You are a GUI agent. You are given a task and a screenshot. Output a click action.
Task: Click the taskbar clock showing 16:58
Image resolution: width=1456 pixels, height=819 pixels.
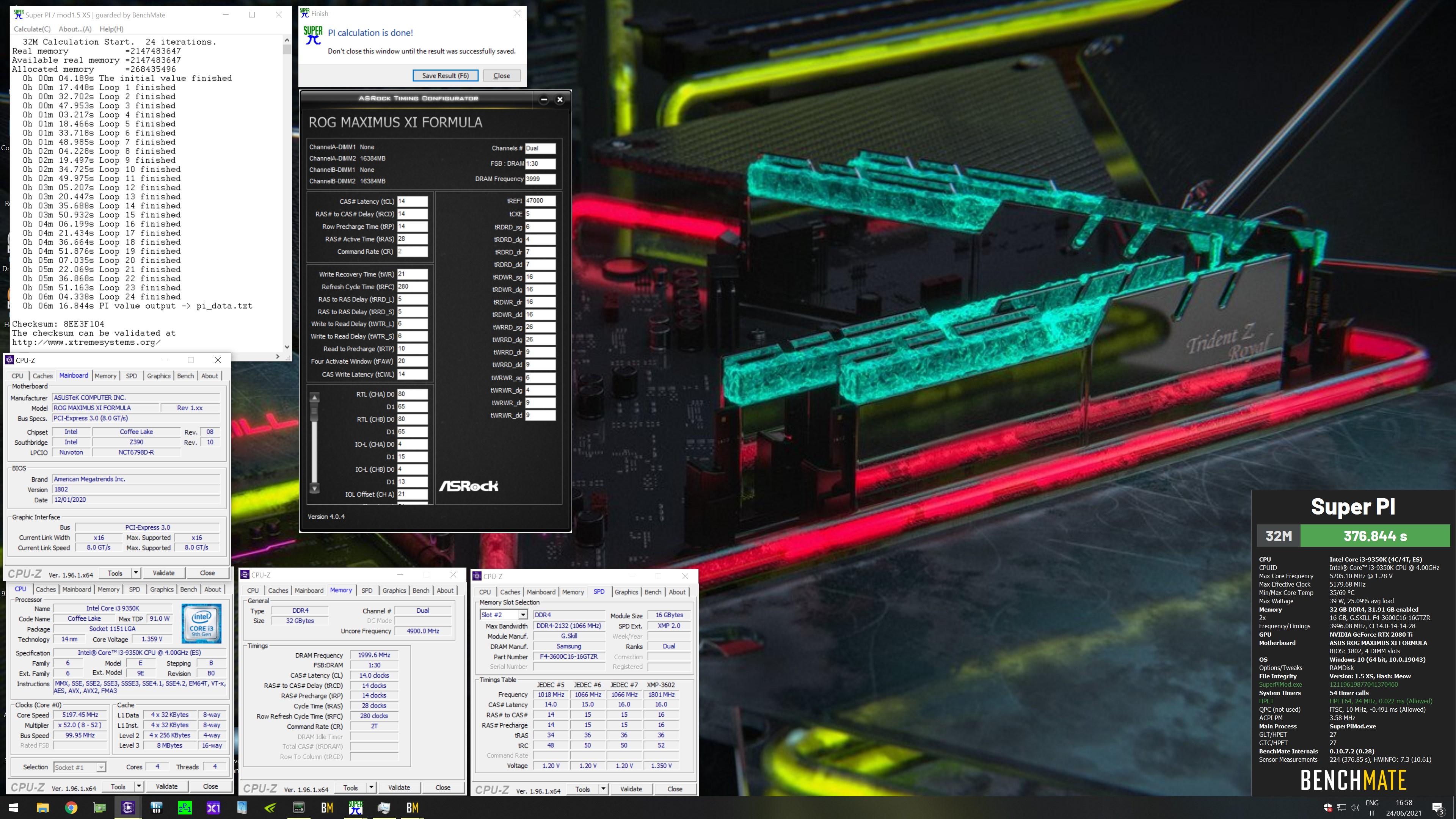1403,808
